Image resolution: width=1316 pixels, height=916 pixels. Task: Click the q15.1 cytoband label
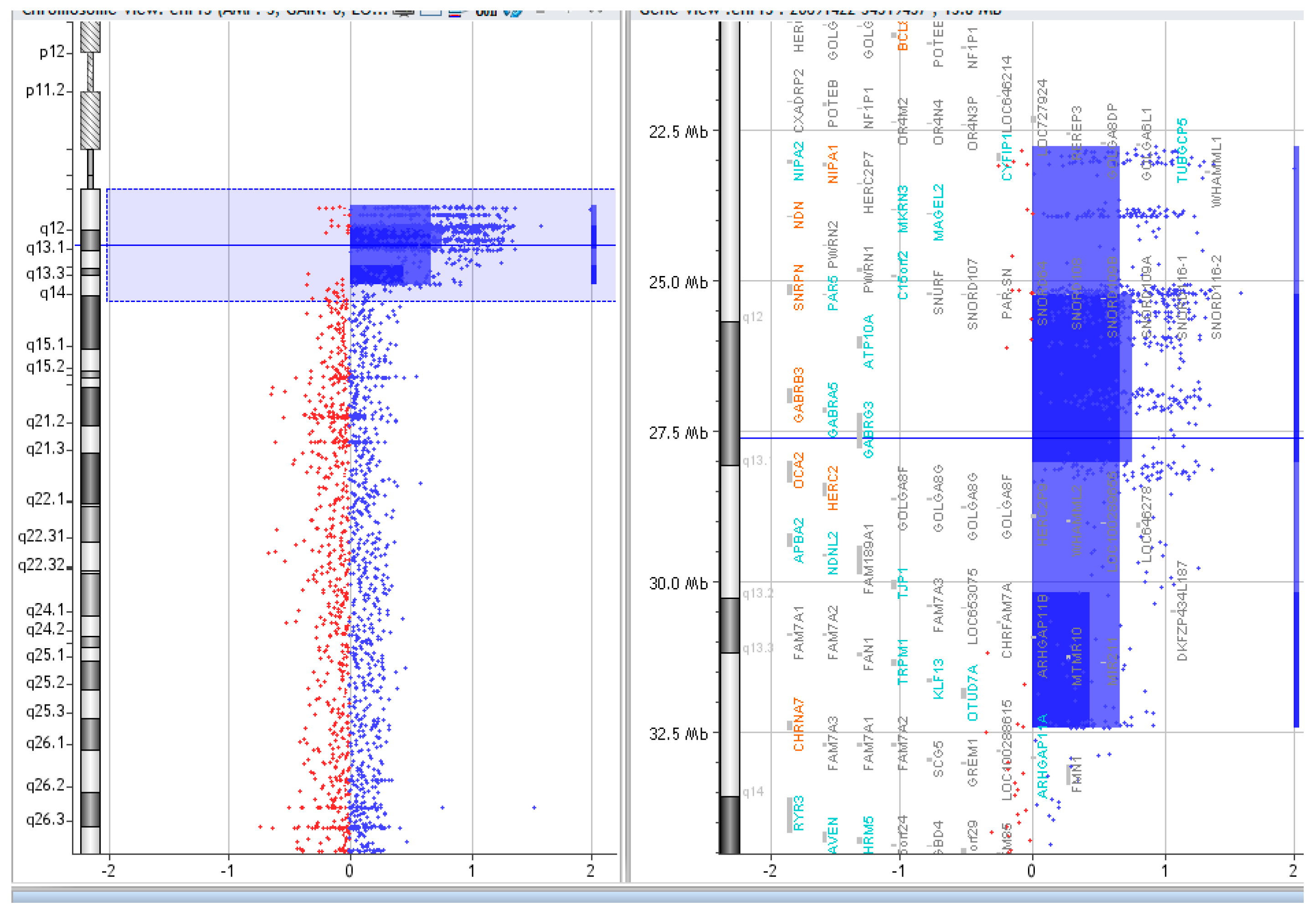pos(45,344)
